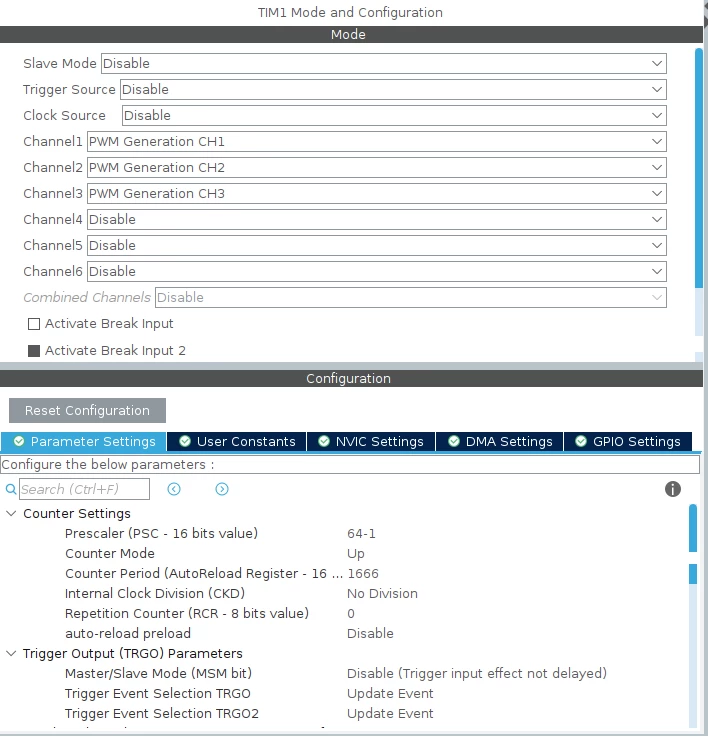Select Internal Clock Division value No Division
The width and height of the screenshot is (708, 738).
coord(382,594)
